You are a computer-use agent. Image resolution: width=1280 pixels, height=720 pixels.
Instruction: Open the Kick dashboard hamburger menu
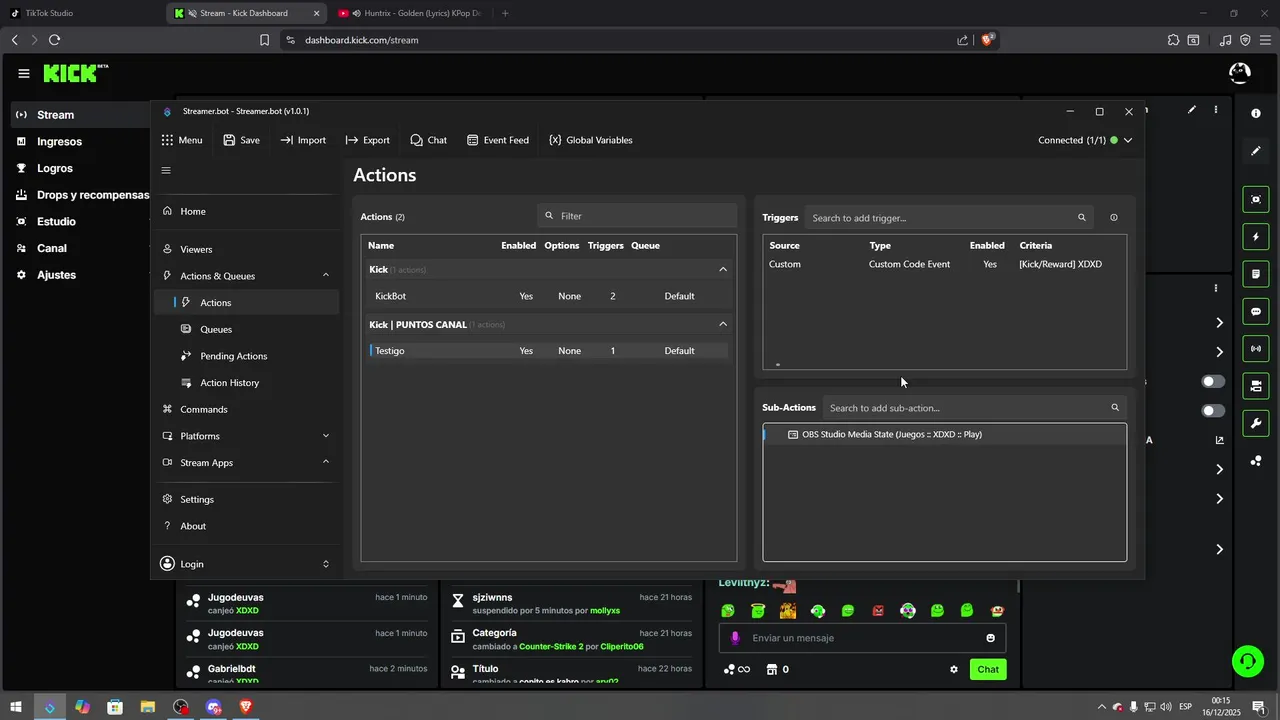point(23,73)
